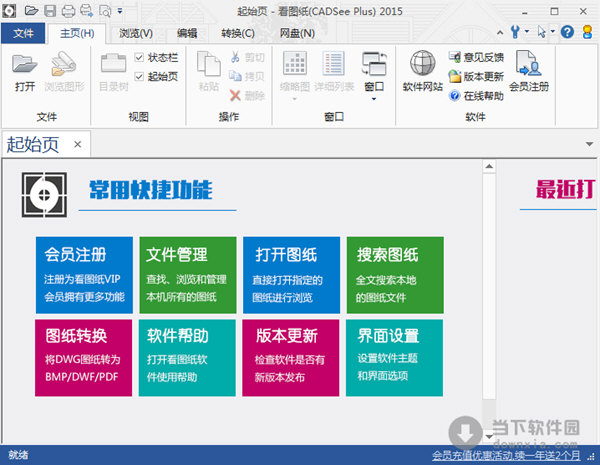Viewport: 600px width, 465px height.
Task: Close the 起始页 document tab
Action: pos(78,145)
